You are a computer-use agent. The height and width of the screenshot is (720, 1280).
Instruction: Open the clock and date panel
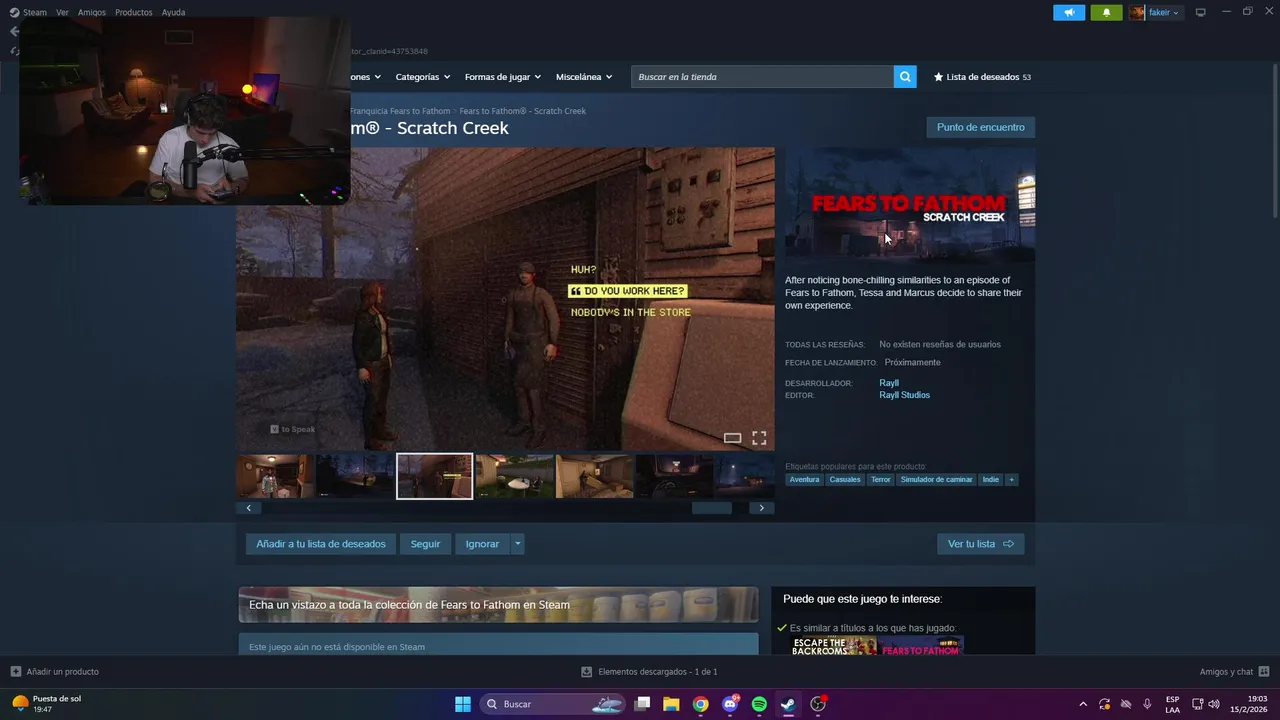(x=1248, y=704)
